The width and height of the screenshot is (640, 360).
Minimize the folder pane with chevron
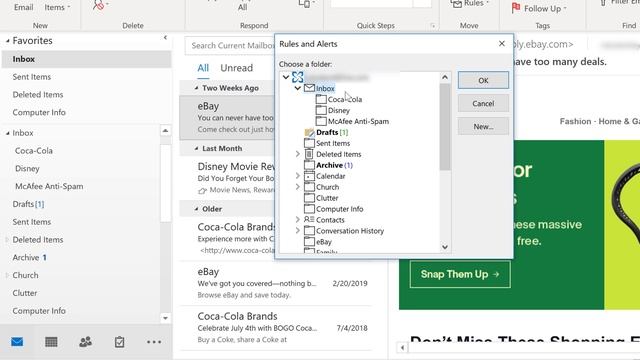coord(165,38)
